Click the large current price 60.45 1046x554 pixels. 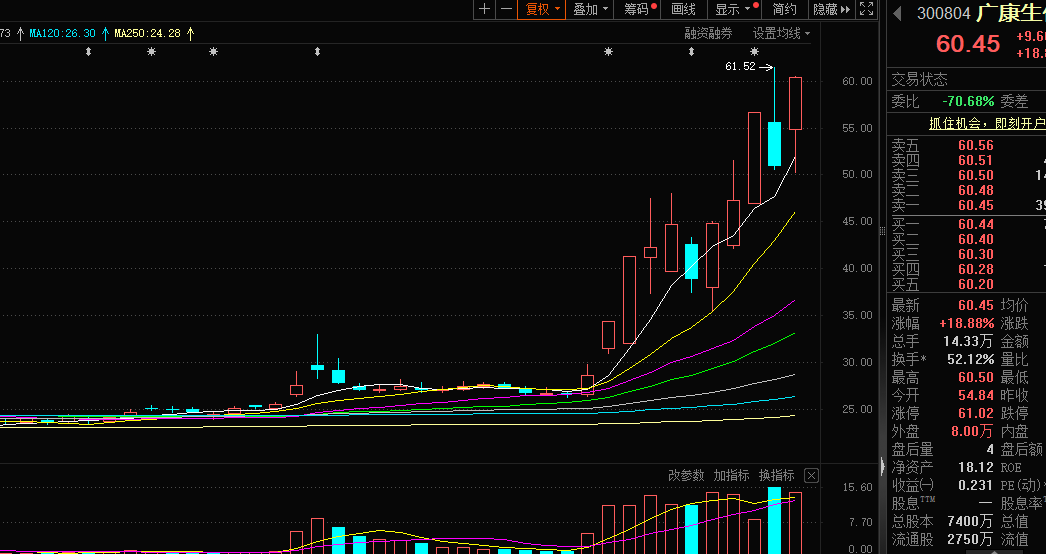[967, 43]
